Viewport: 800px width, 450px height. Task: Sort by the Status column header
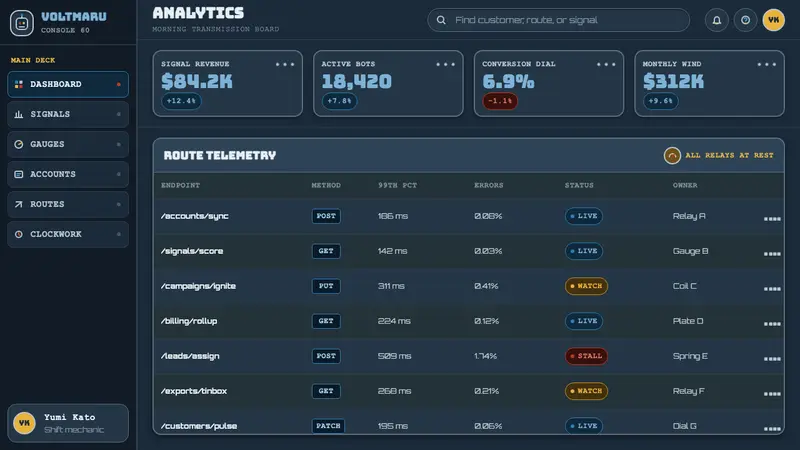tap(579, 185)
